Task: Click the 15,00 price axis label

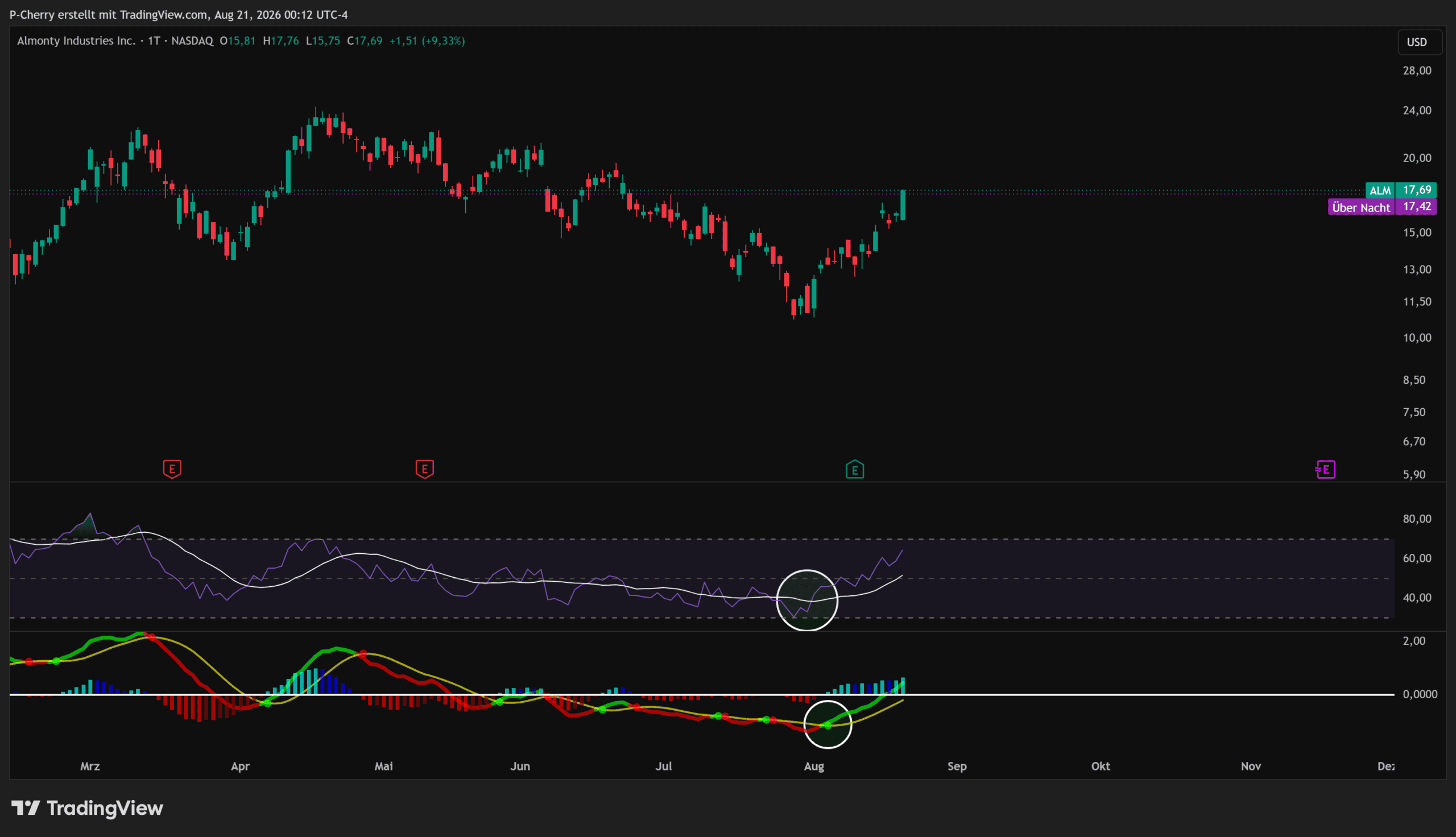Action: coord(1417,233)
